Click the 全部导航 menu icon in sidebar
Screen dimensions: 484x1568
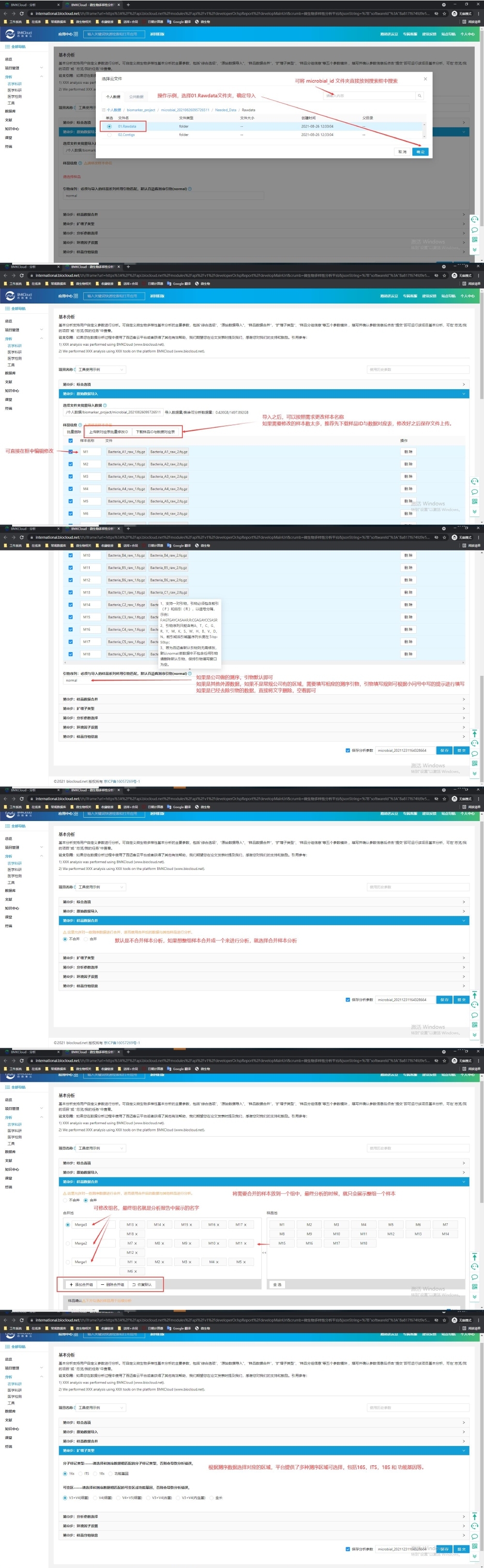8,46
